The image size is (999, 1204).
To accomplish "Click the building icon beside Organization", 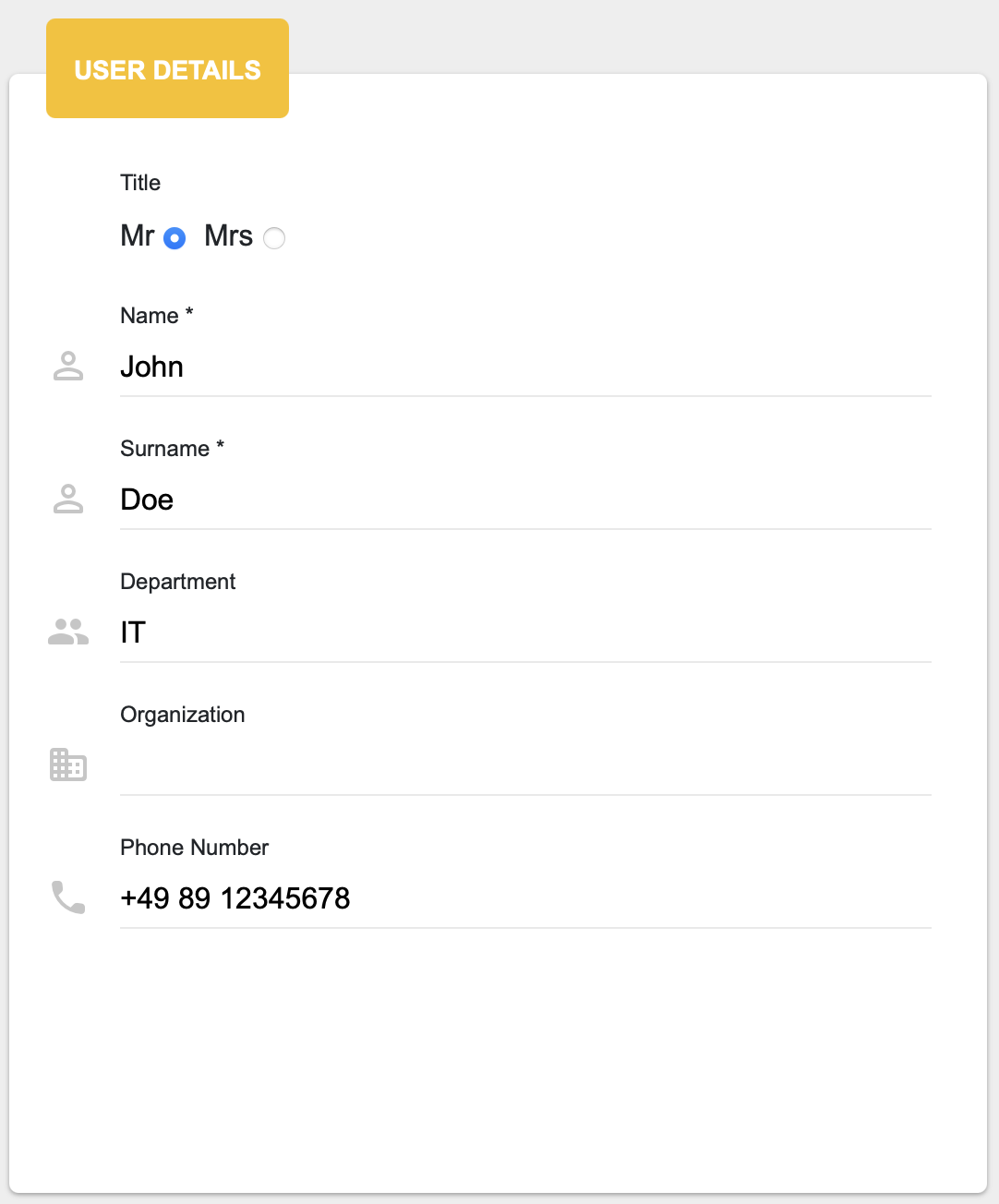I will pyautogui.click(x=68, y=765).
